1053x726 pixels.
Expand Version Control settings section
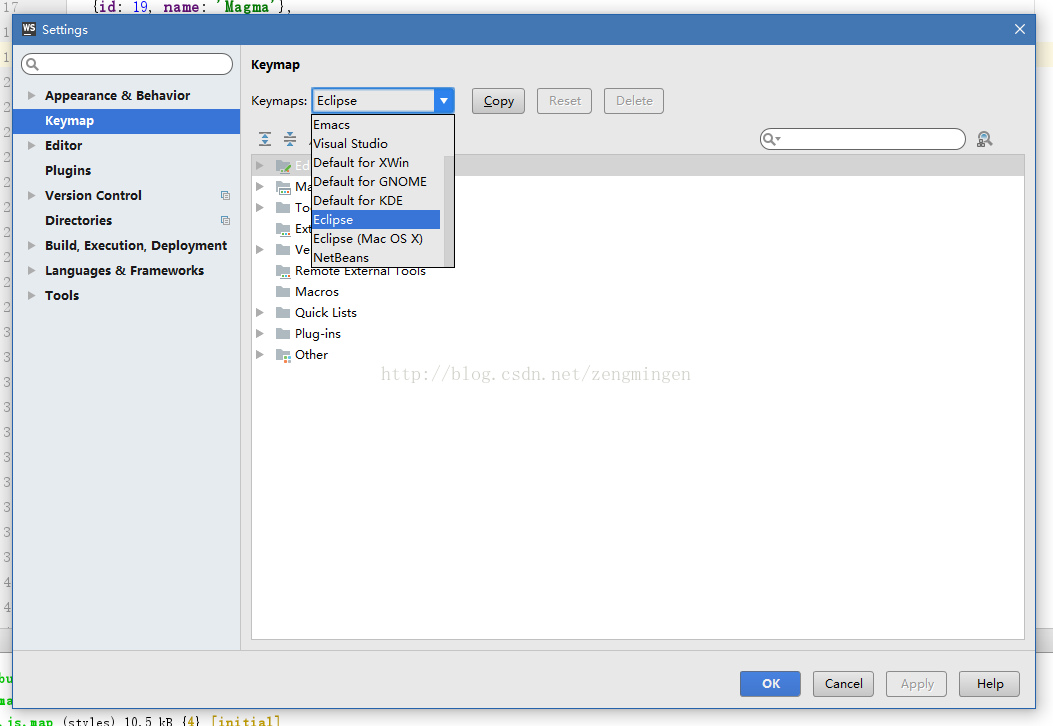pyautogui.click(x=31, y=195)
